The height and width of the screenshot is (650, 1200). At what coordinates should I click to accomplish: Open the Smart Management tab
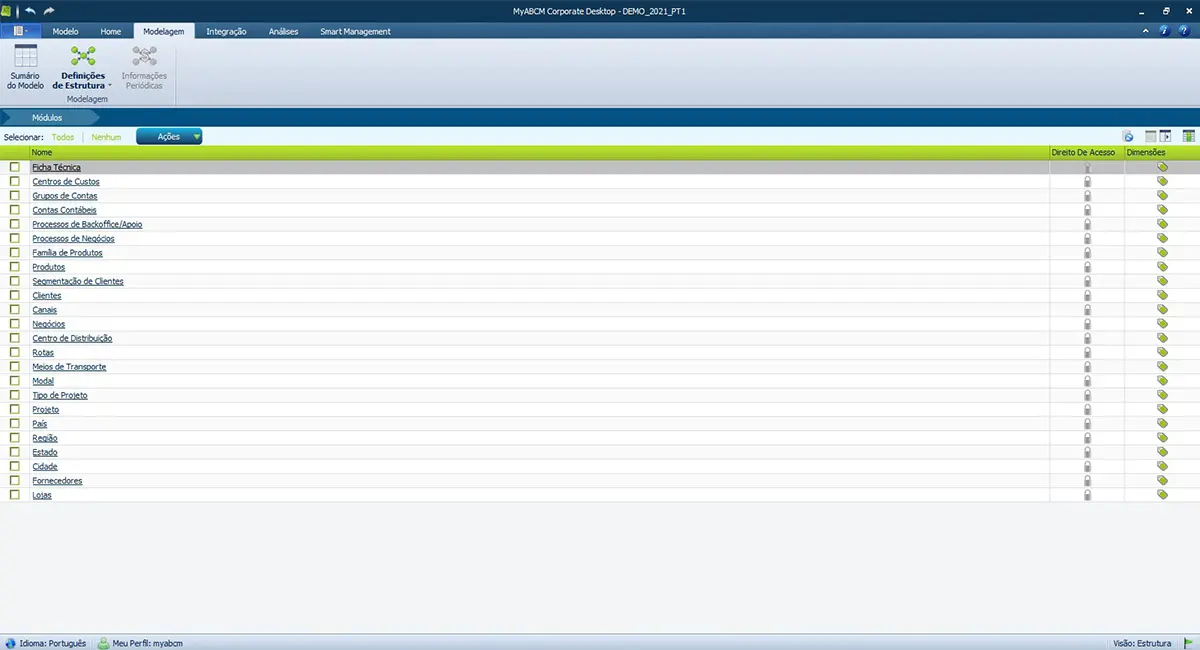355,31
